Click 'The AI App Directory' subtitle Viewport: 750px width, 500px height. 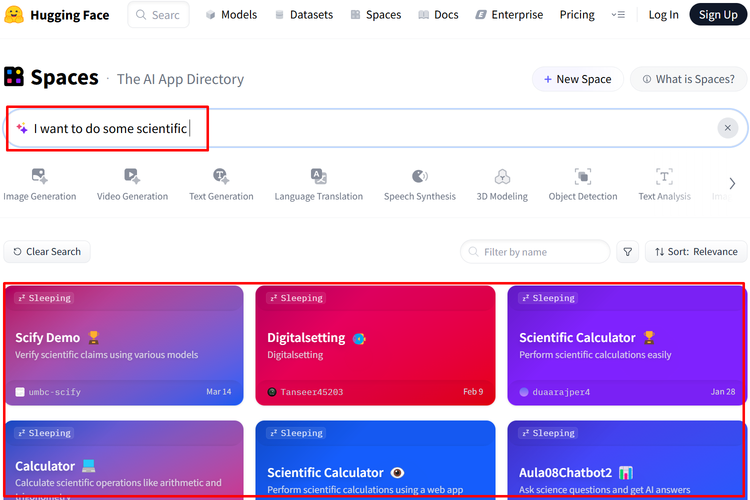pos(180,79)
